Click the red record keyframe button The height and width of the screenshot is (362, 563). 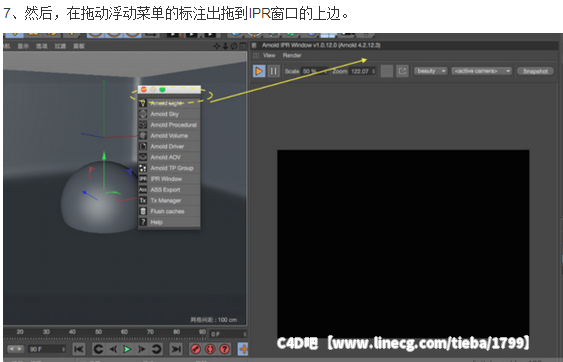point(196,349)
